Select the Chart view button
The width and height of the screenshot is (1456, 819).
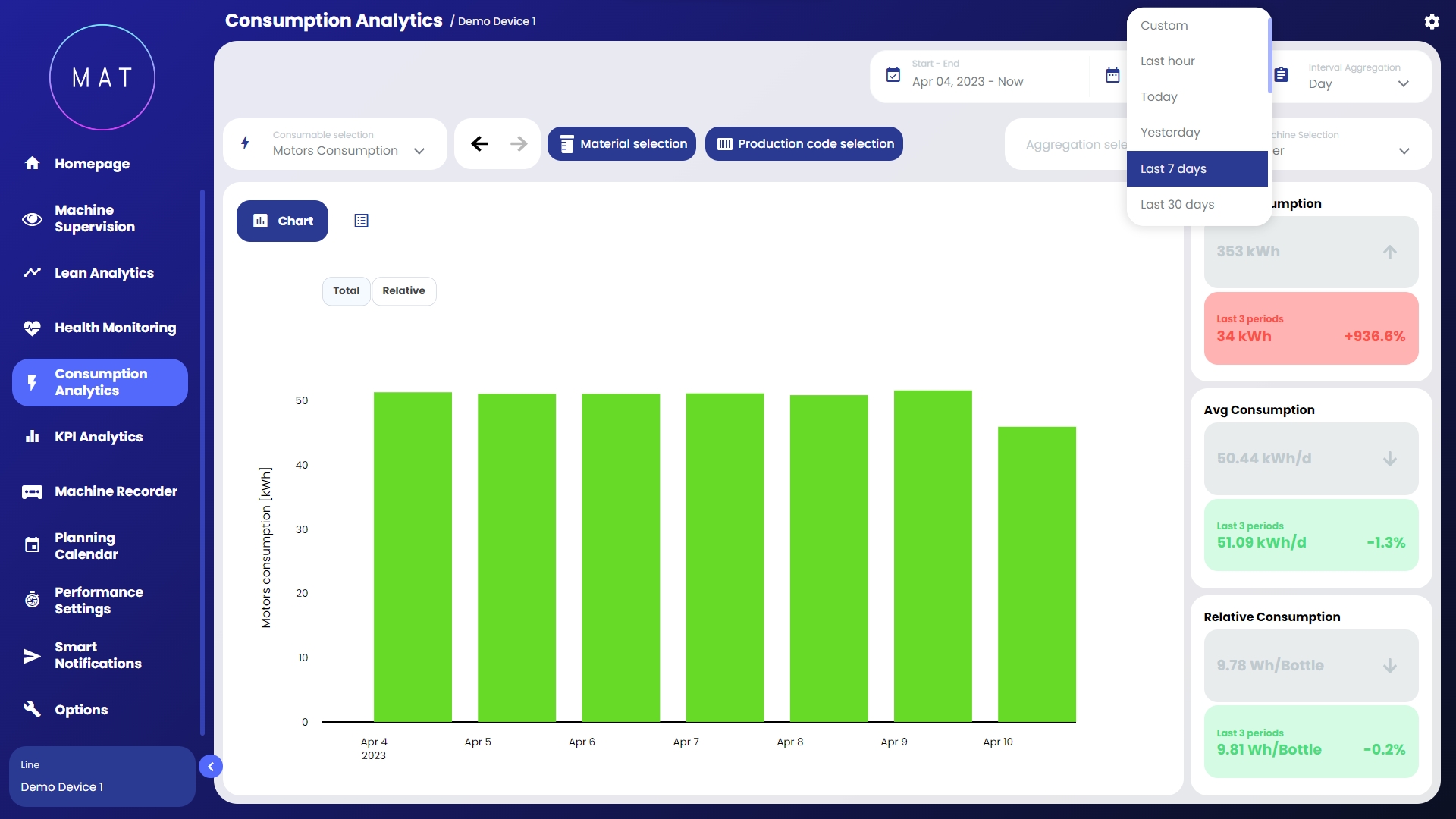tap(282, 221)
